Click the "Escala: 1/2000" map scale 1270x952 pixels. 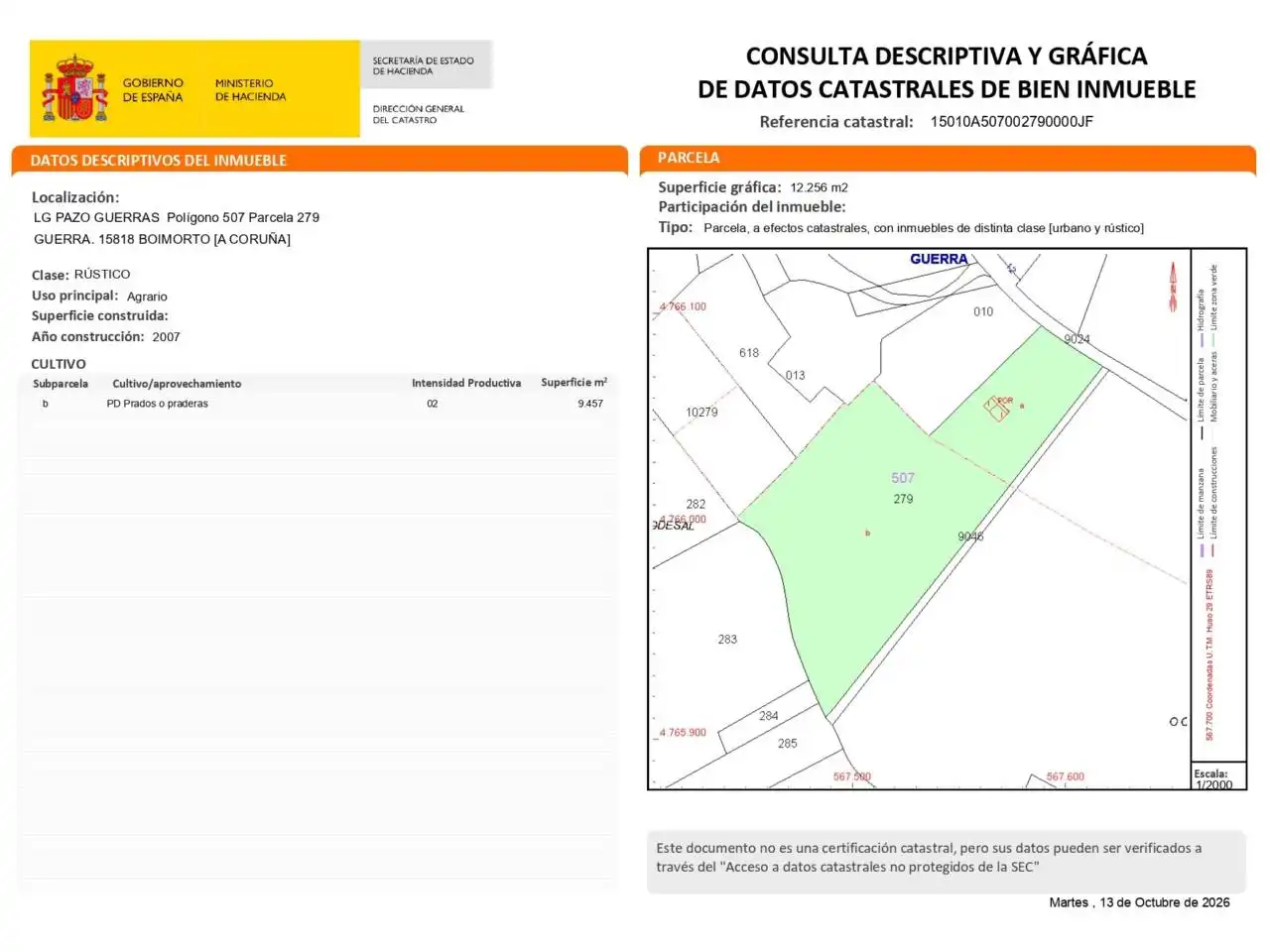[x=1212, y=778]
